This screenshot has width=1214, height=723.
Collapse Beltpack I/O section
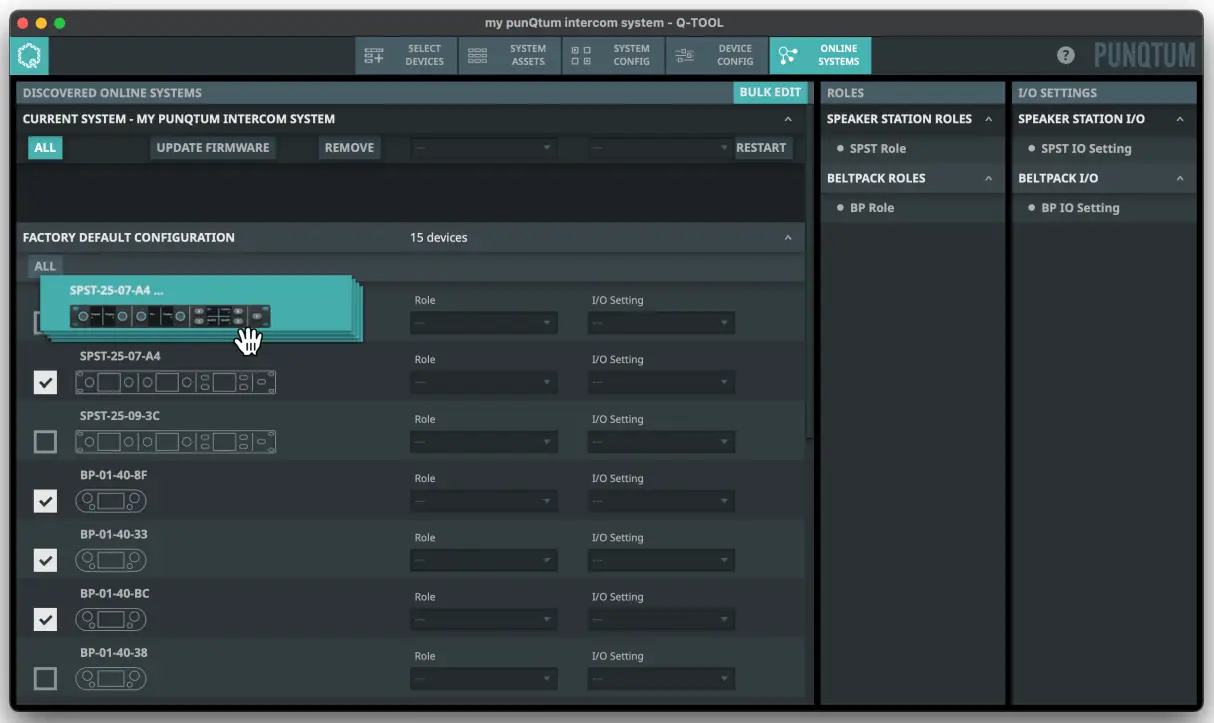point(1180,178)
